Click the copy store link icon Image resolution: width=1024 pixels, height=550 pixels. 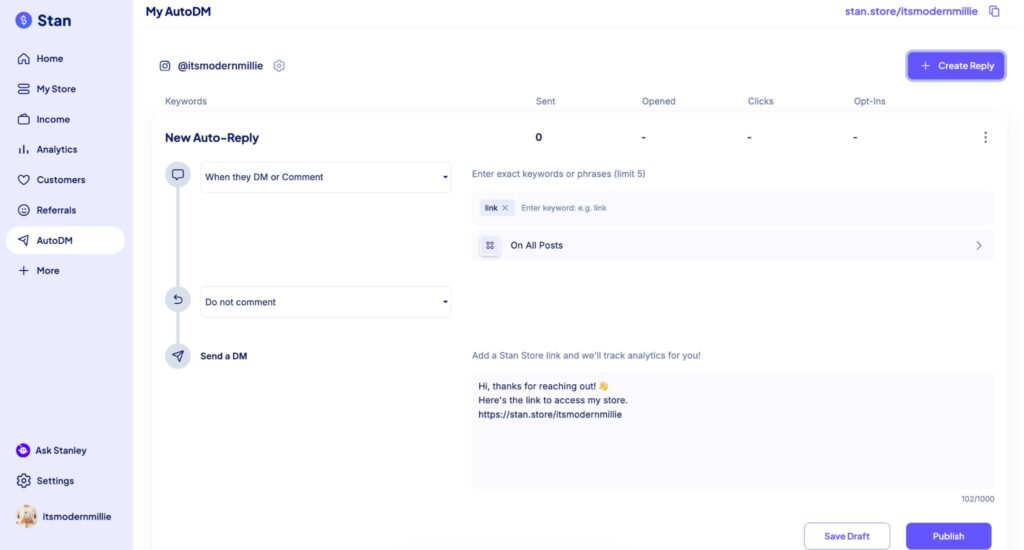pyautogui.click(x=994, y=11)
